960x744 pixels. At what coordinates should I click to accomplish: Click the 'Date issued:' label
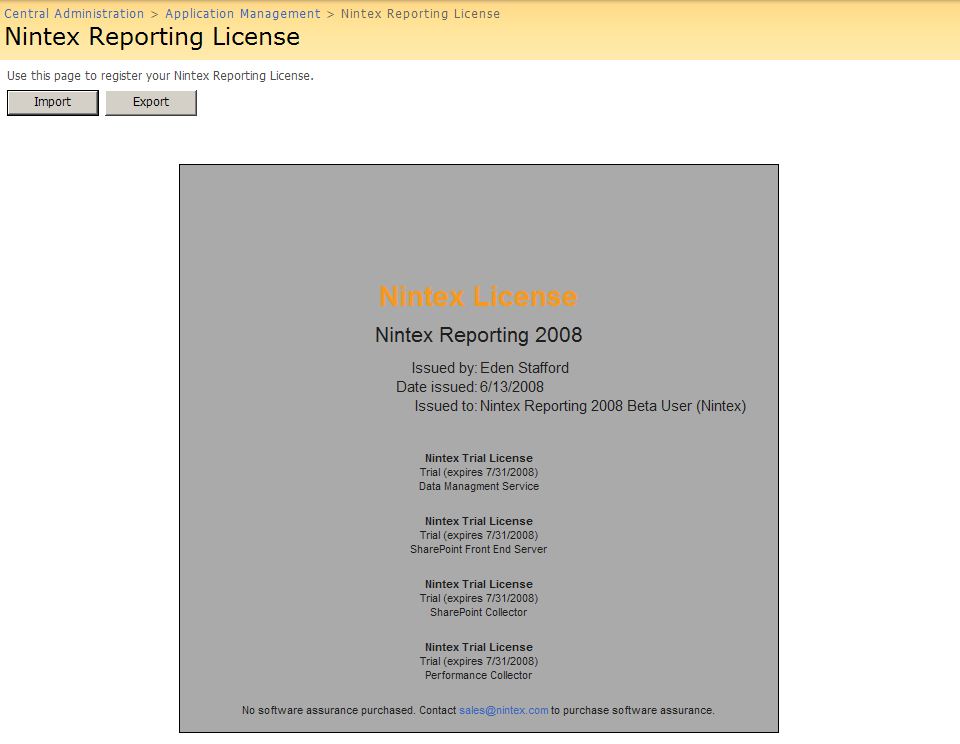click(436, 387)
